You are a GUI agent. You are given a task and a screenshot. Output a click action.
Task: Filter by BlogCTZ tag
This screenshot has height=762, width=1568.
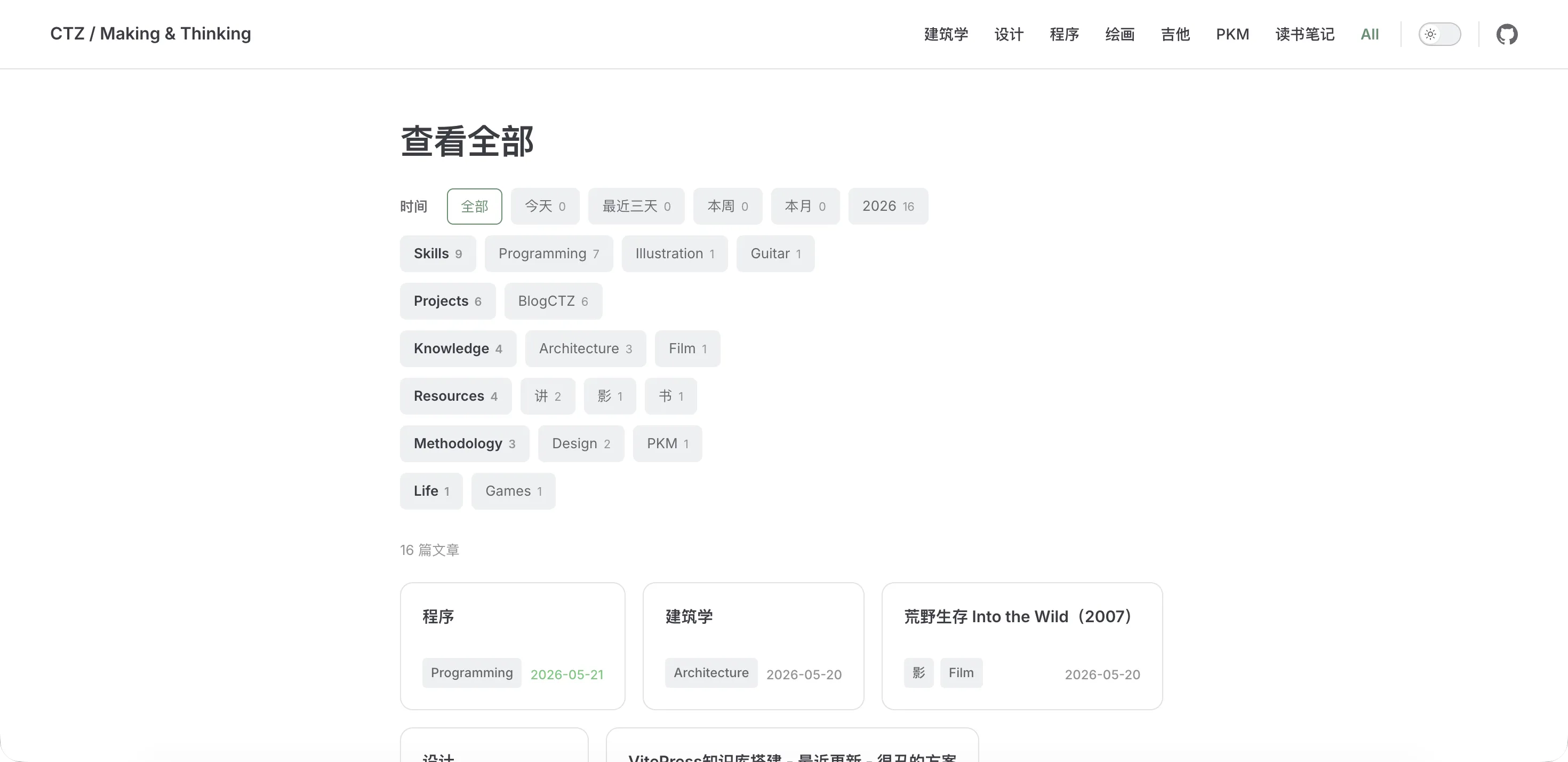tap(553, 301)
